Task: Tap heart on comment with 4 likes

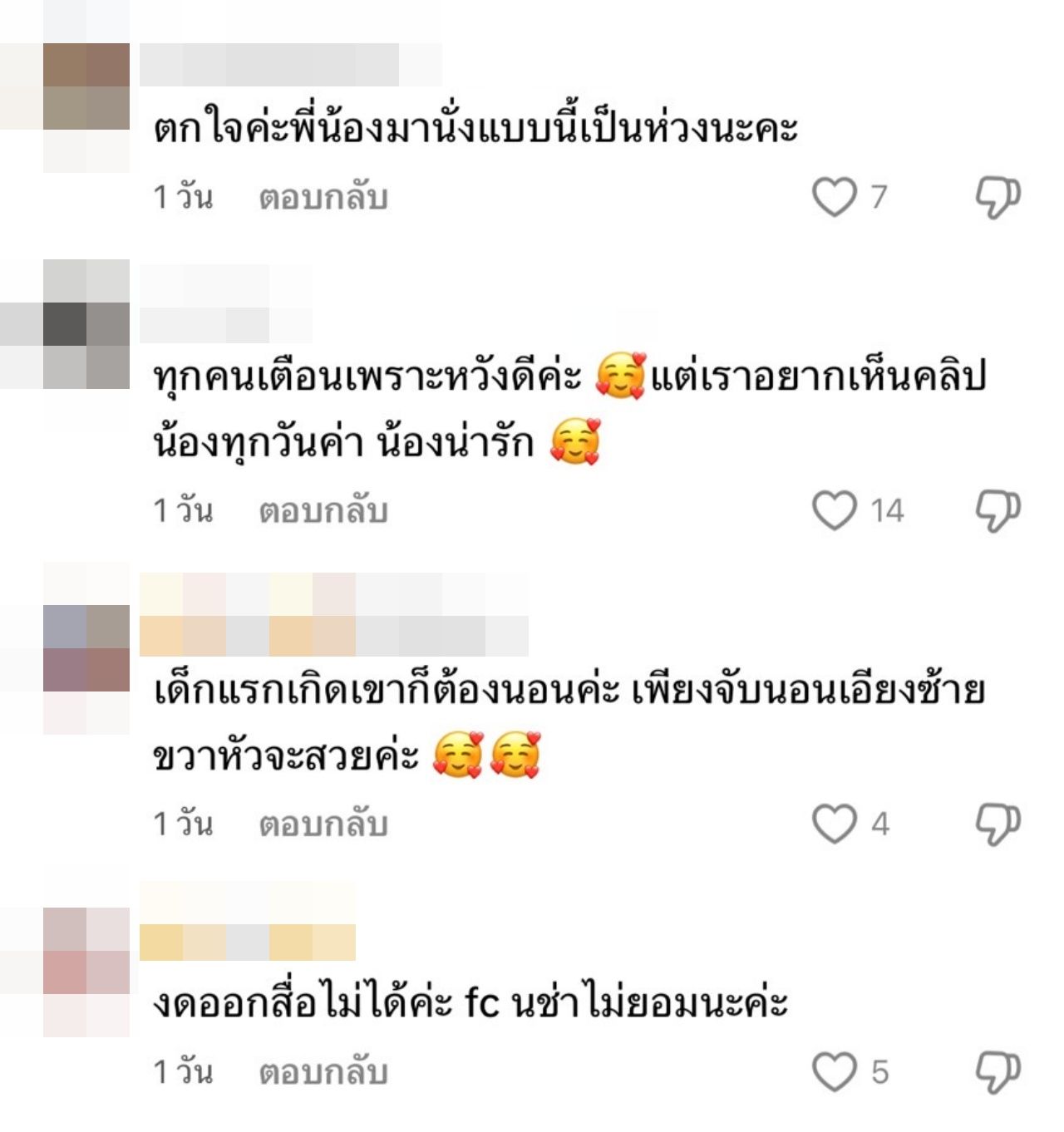Action: click(x=834, y=824)
